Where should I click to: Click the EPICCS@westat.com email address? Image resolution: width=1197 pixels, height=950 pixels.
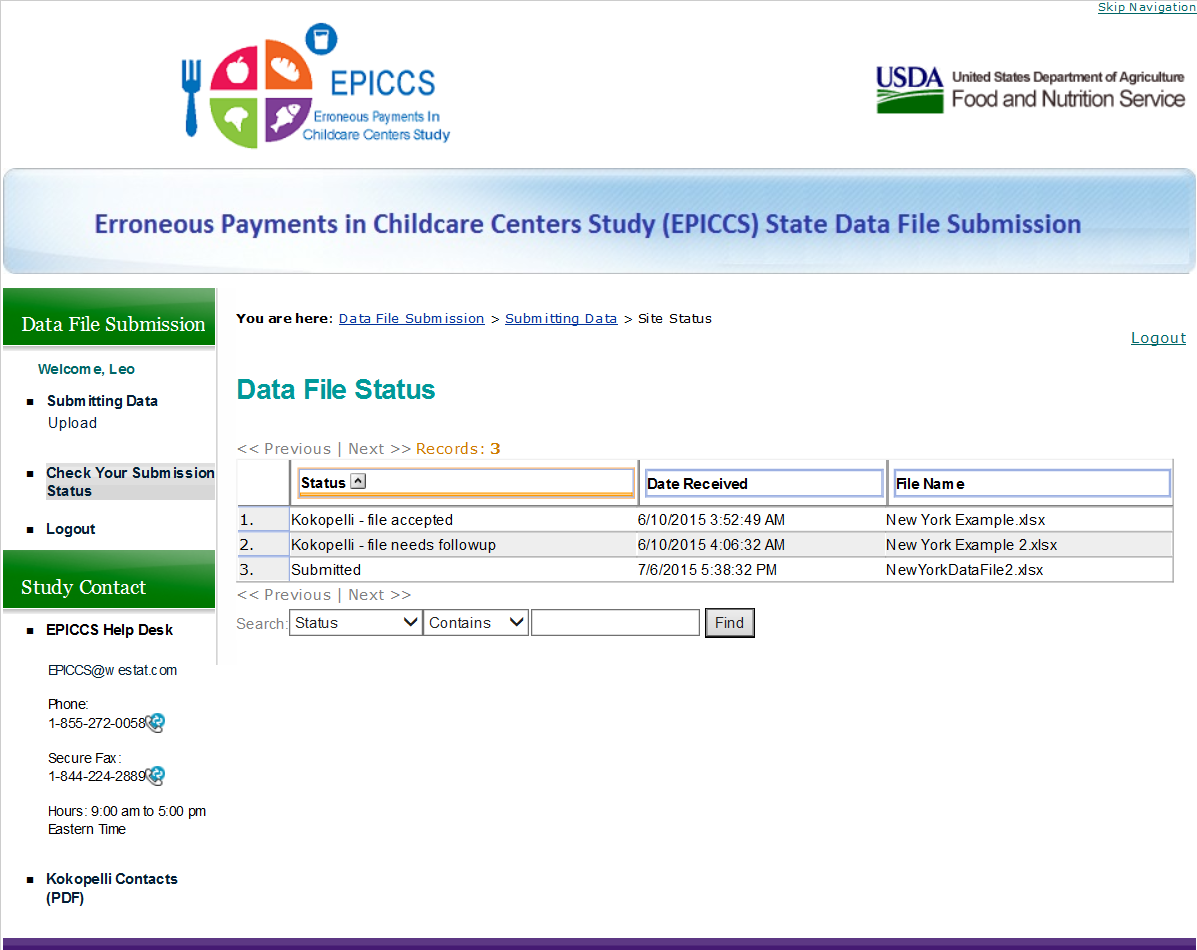point(112,670)
